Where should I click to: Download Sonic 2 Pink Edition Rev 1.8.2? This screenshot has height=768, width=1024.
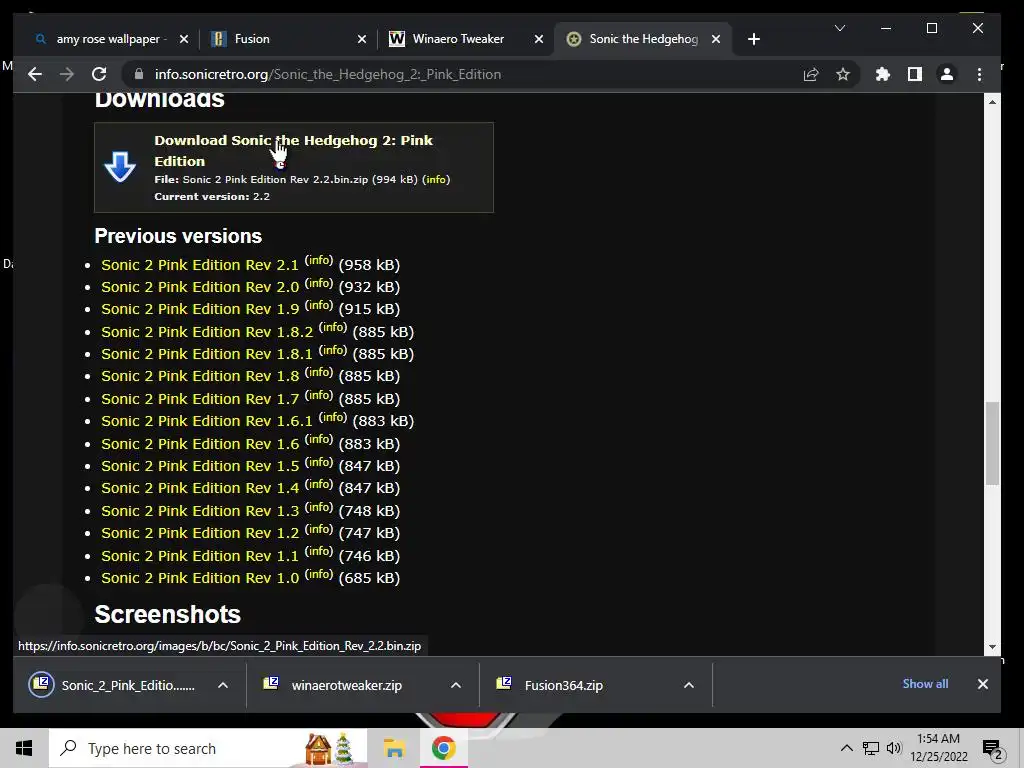tap(207, 332)
